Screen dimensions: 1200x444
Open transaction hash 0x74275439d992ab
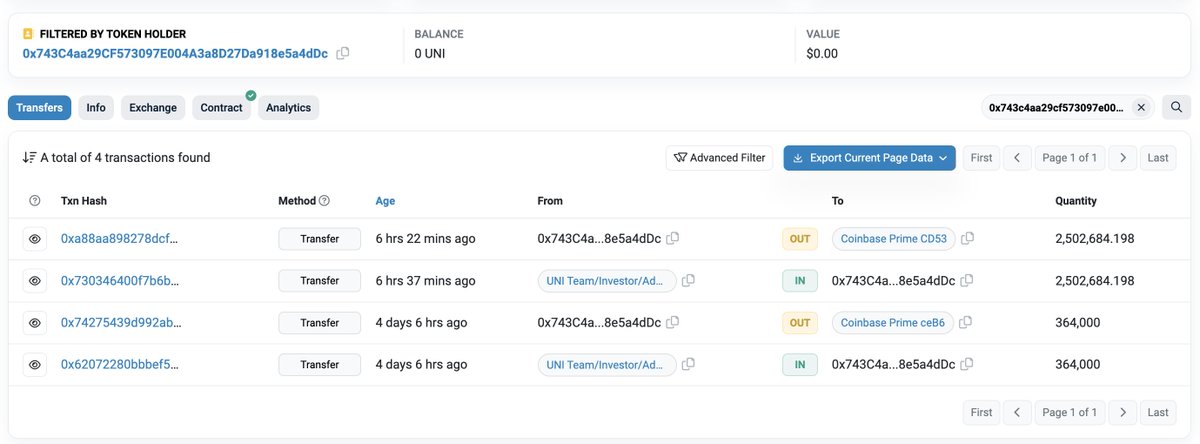(121, 323)
